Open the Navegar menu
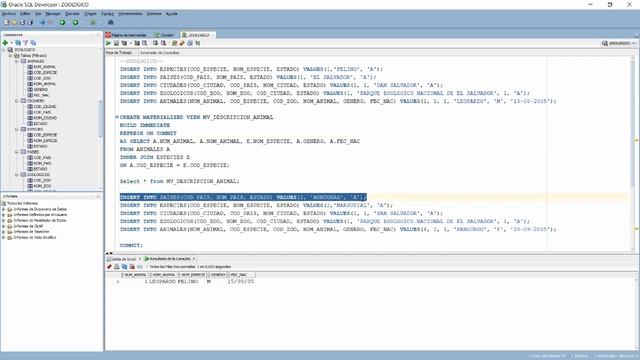The height and width of the screenshot is (360, 640). point(53,13)
